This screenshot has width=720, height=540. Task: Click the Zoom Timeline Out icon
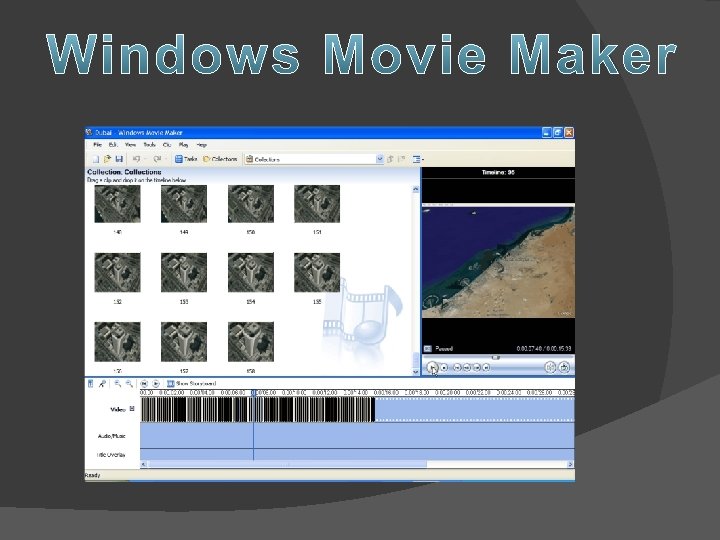(129, 383)
